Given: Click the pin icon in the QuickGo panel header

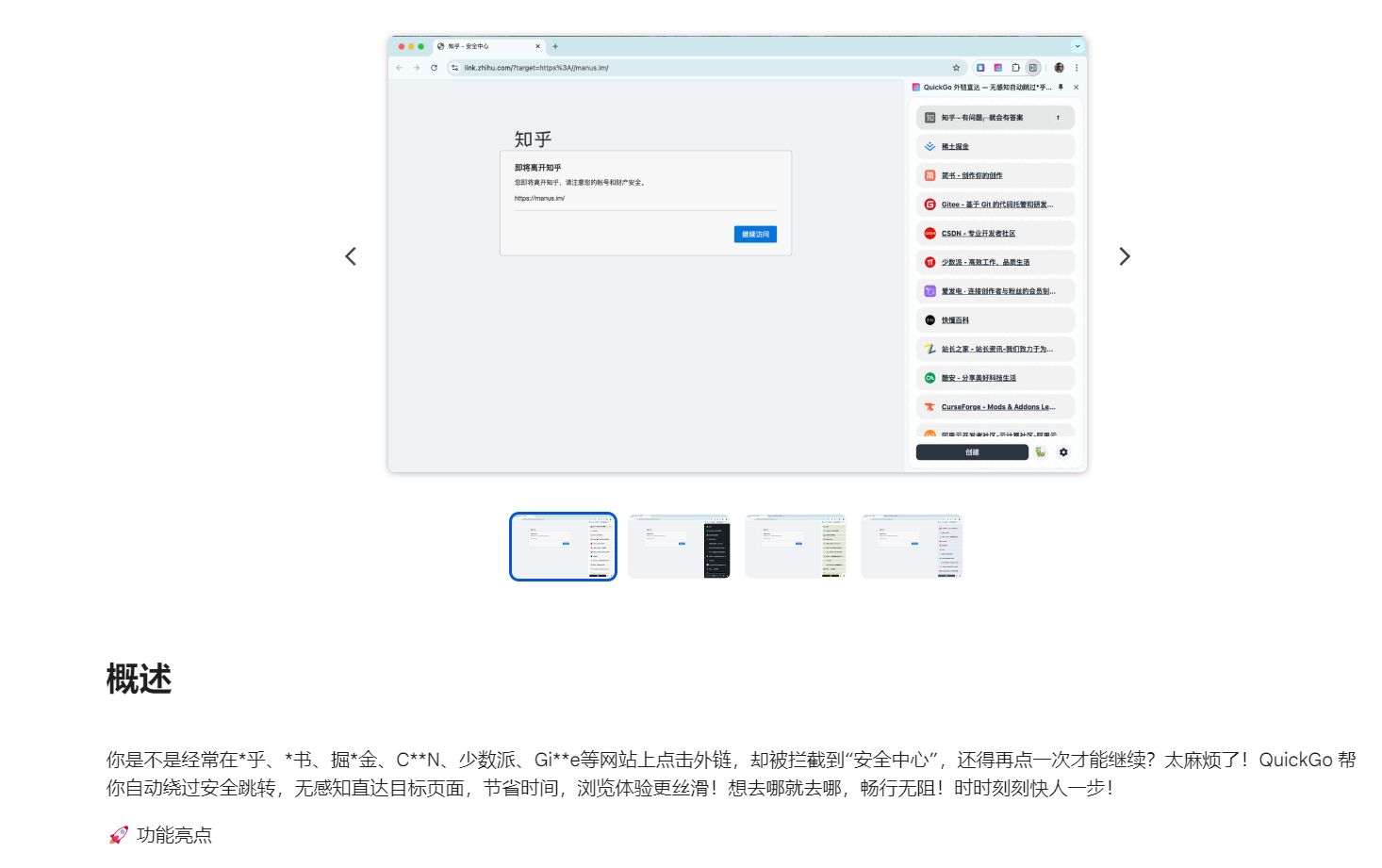Looking at the screenshot, I should [1061, 87].
